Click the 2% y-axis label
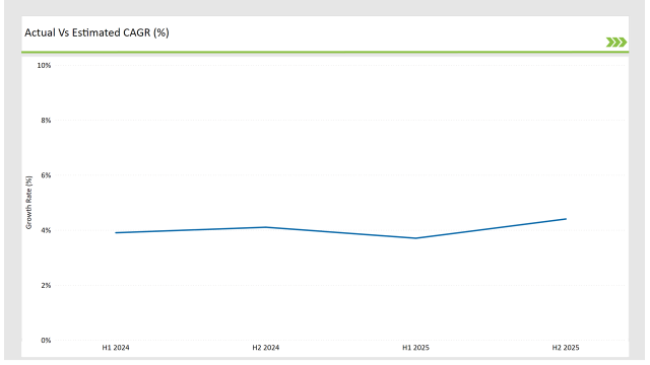The width and height of the screenshot is (650, 365). (x=46, y=285)
